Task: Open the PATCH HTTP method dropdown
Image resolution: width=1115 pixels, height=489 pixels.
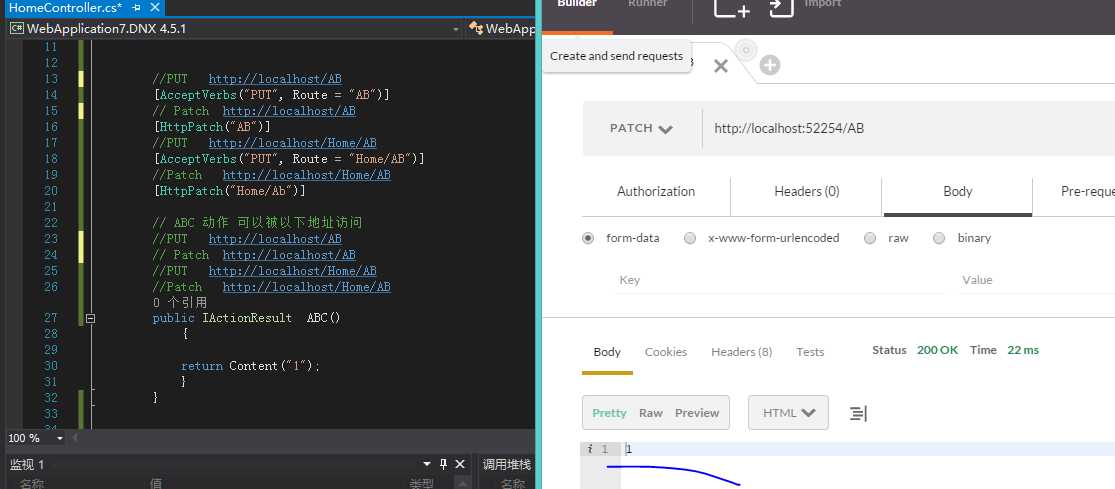Action: (641, 129)
